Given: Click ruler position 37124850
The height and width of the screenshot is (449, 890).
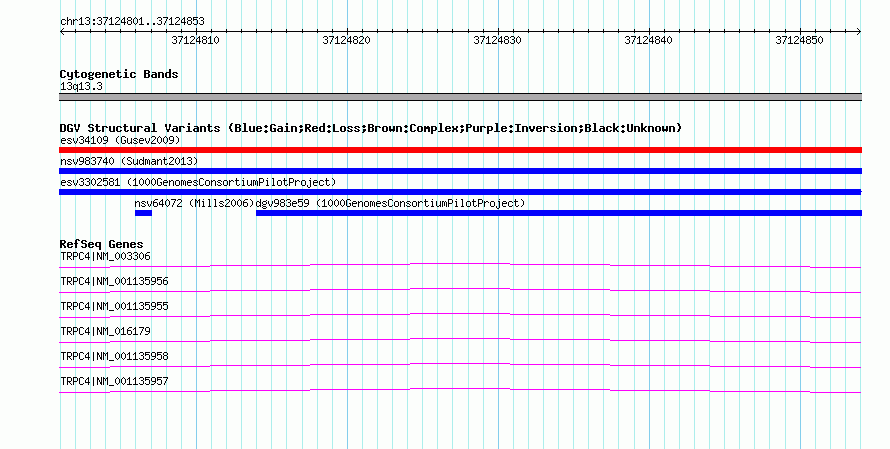Looking at the screenshot, I should [x=799, y=40].
